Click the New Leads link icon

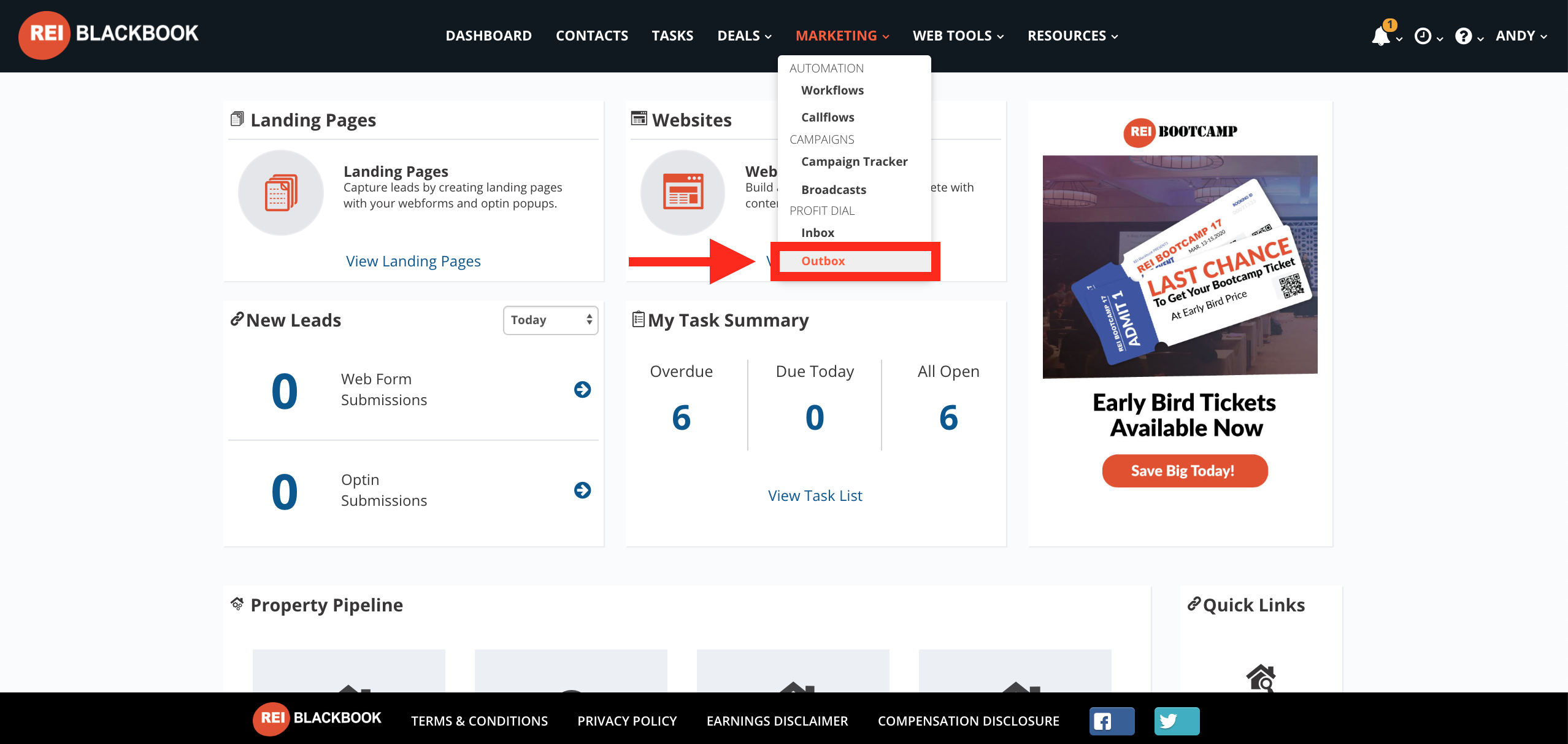click(x=237, y=319)
